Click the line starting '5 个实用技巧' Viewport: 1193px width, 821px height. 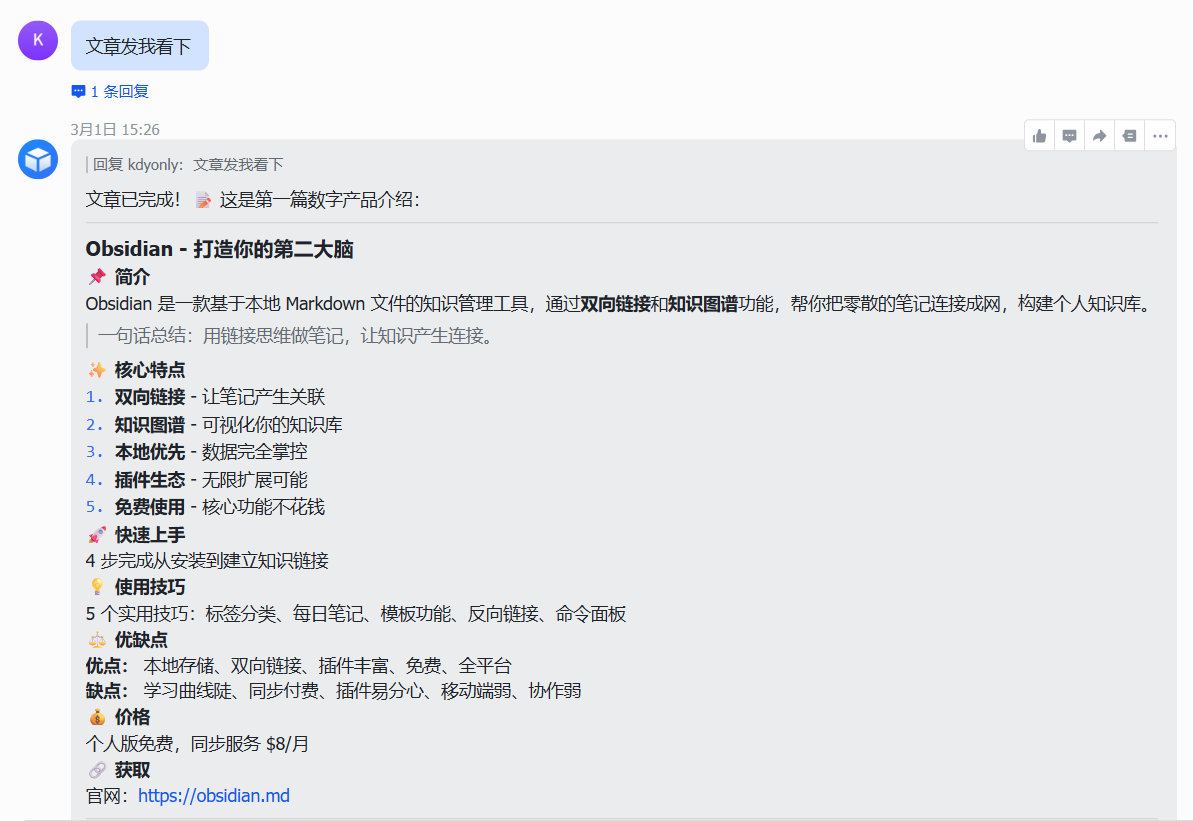click(x=356, y=614)
